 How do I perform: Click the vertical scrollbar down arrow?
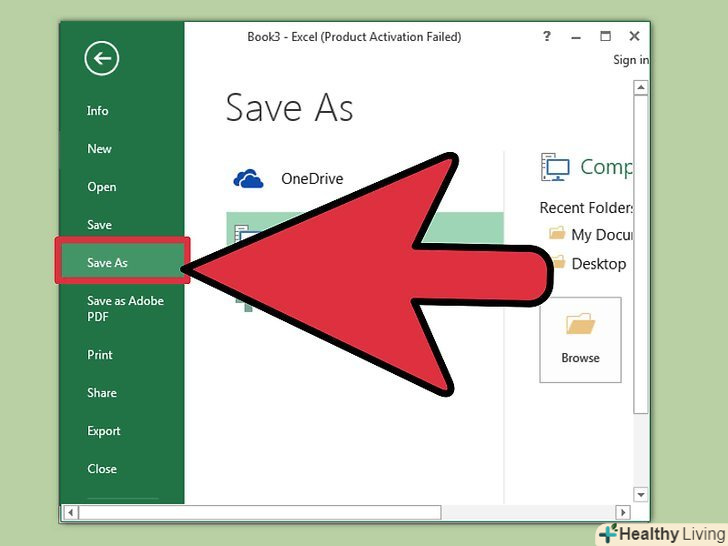[641, 494]
